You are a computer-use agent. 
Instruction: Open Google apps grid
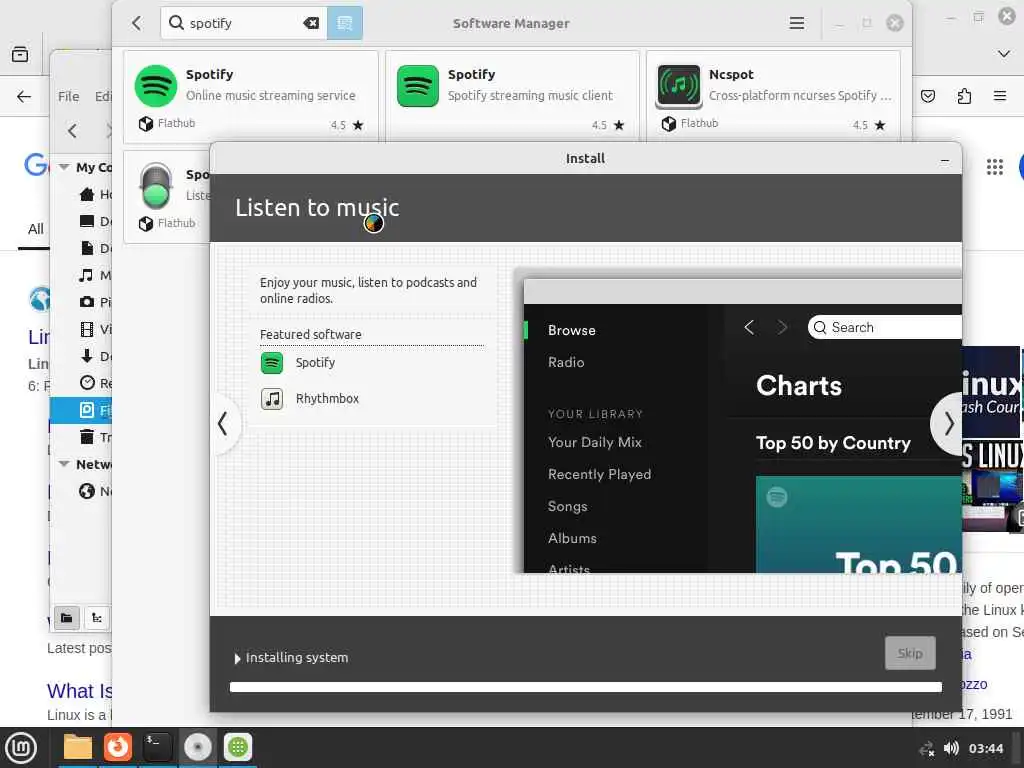pyautogui.click(x=995, y=167)
